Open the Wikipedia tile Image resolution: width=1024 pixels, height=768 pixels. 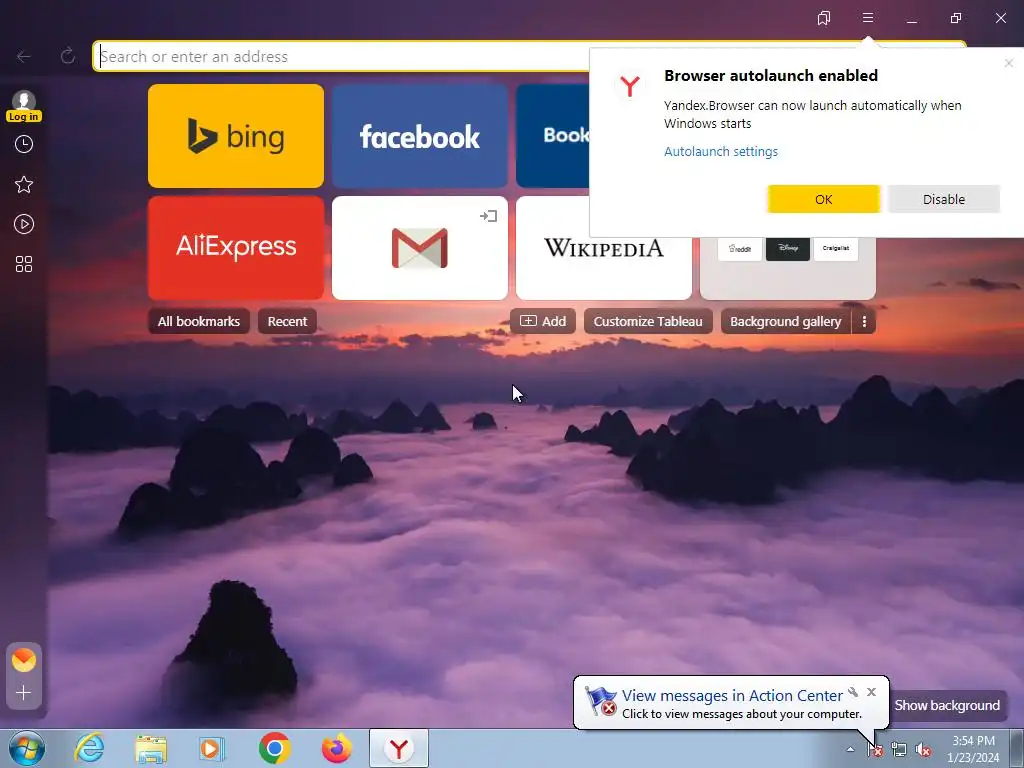coord(604,248)
